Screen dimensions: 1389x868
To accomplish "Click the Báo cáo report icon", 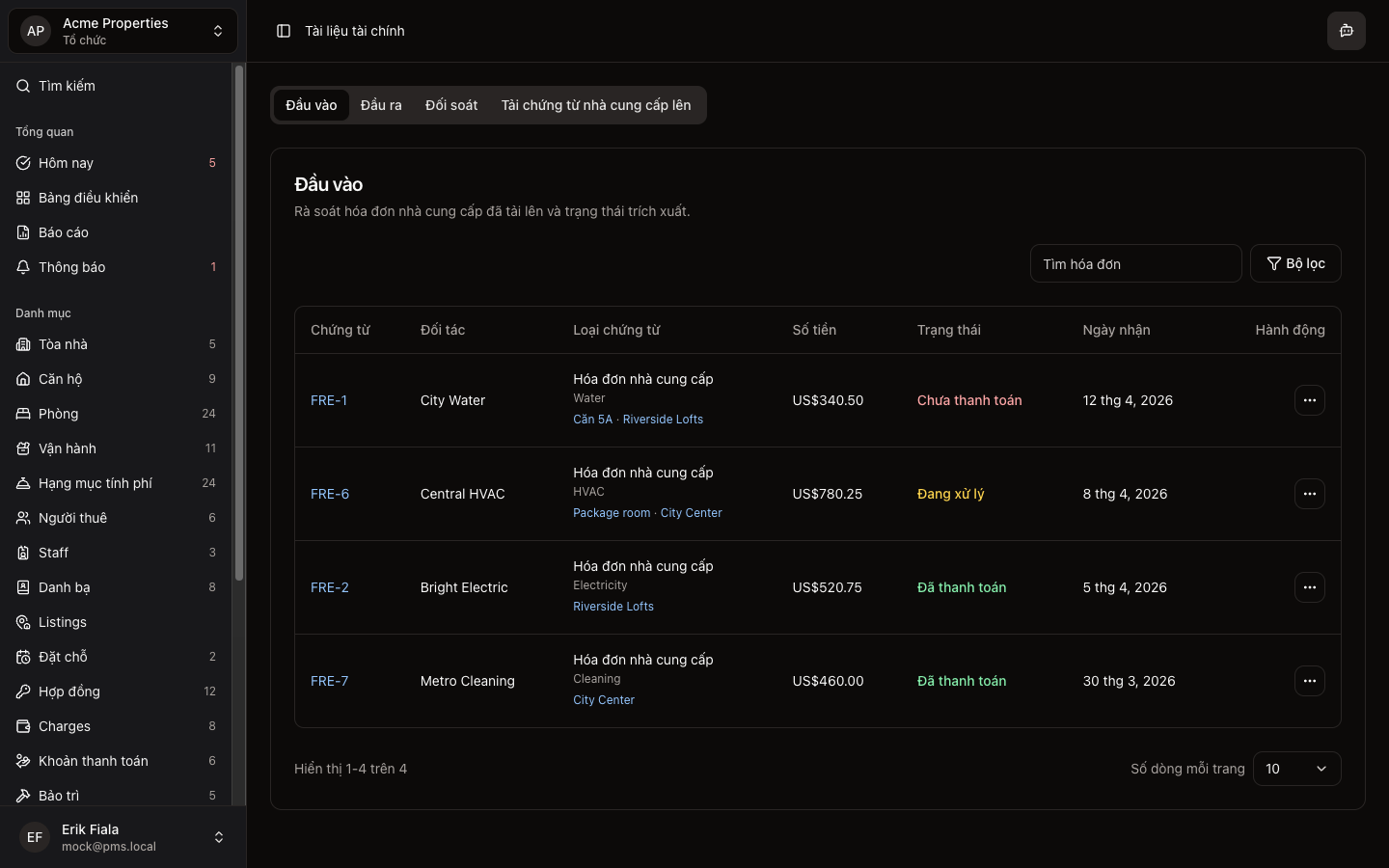I will point(23,232).
